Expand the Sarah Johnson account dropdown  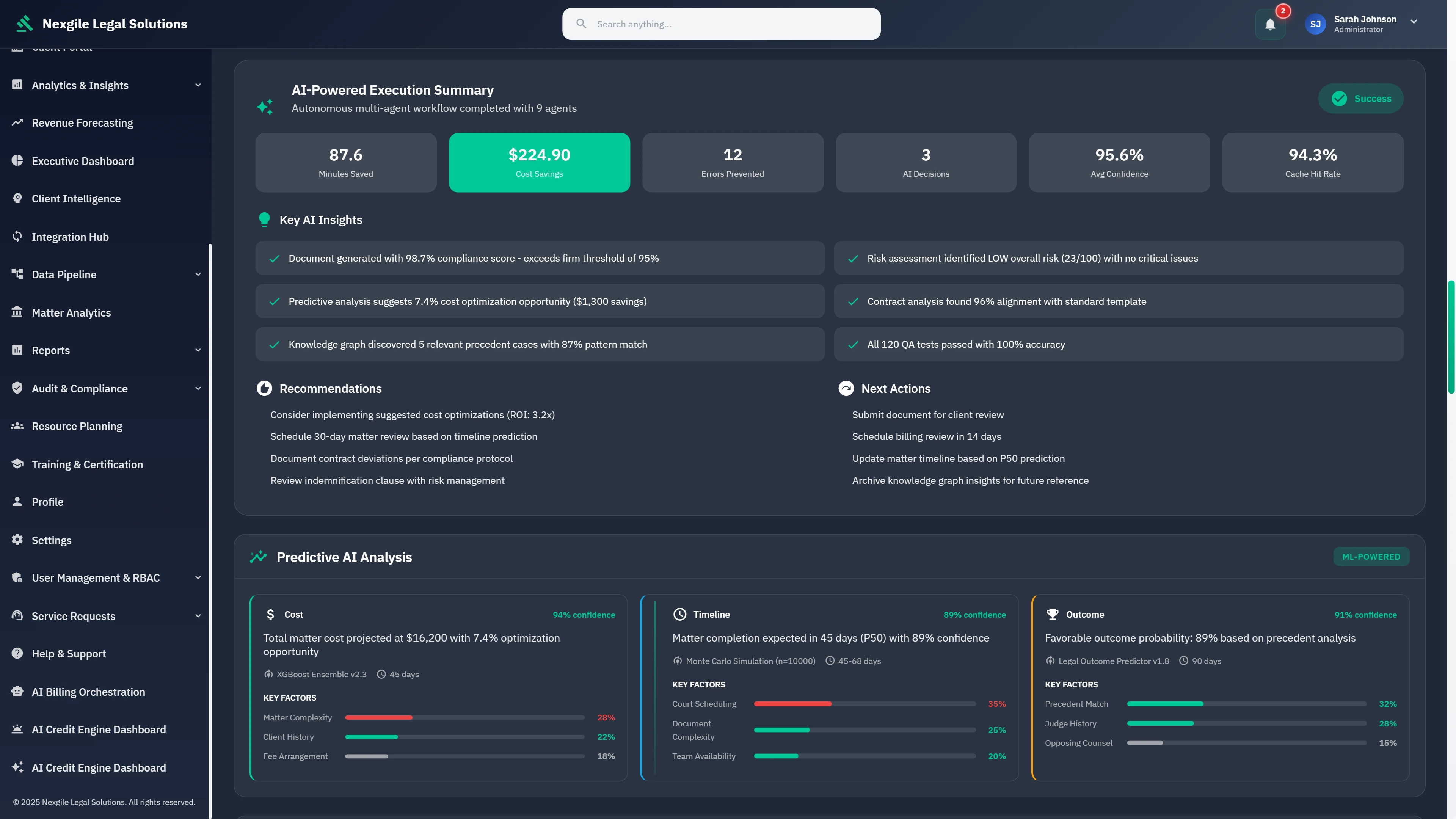1415,22
